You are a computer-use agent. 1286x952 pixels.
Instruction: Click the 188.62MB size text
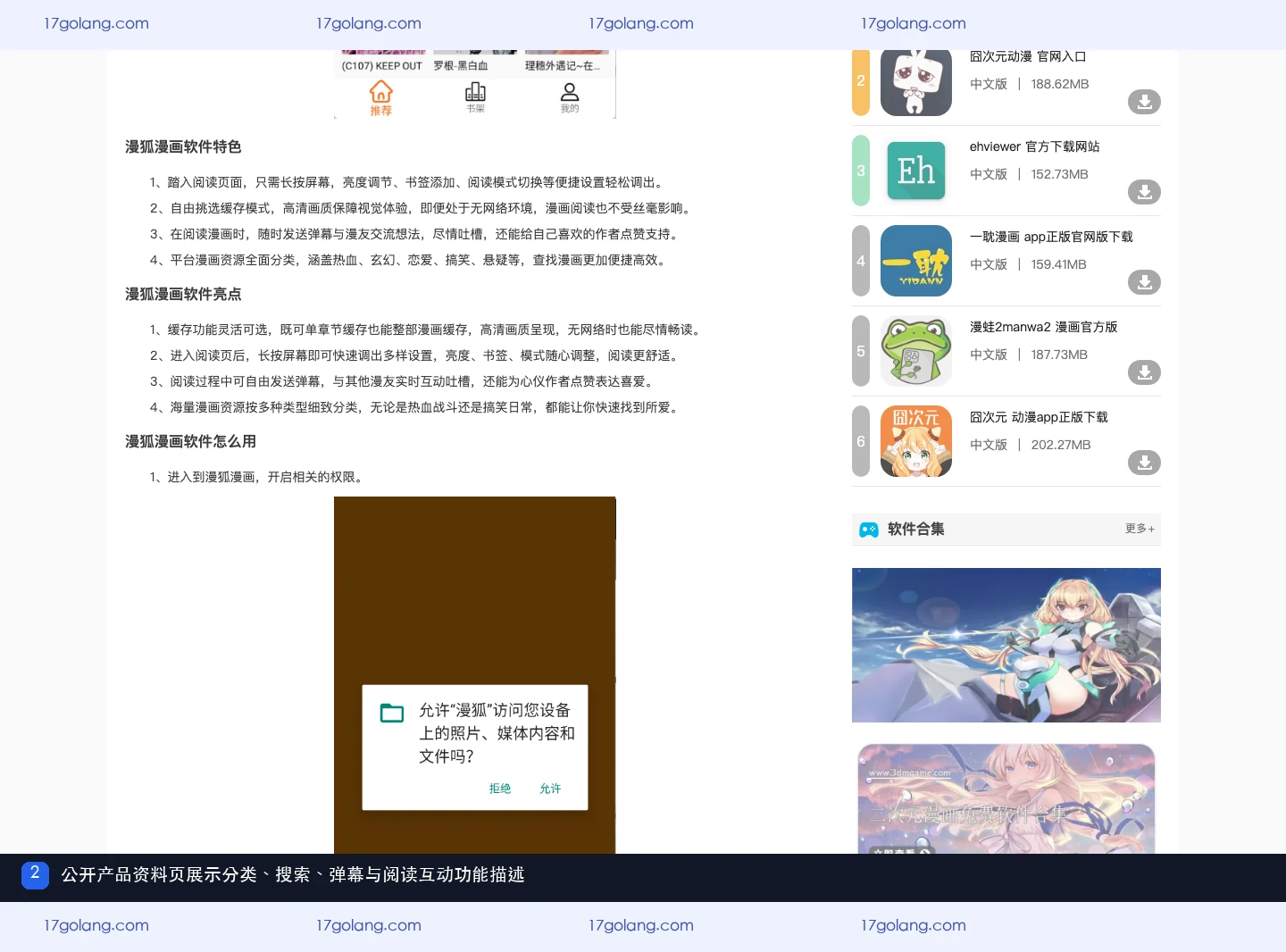1060,84
